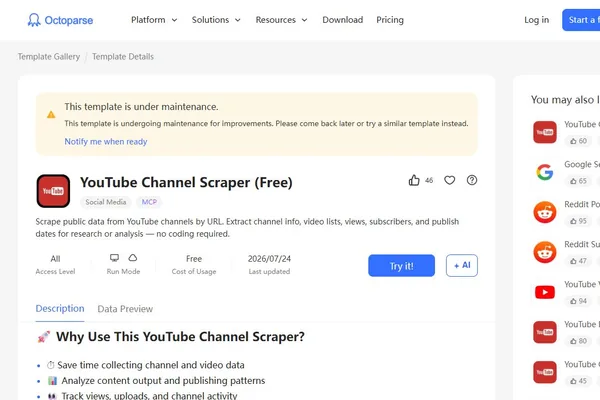Click the thumbs-up count 45 in sidebar
The image size is (600, 400).
(579, 381)
